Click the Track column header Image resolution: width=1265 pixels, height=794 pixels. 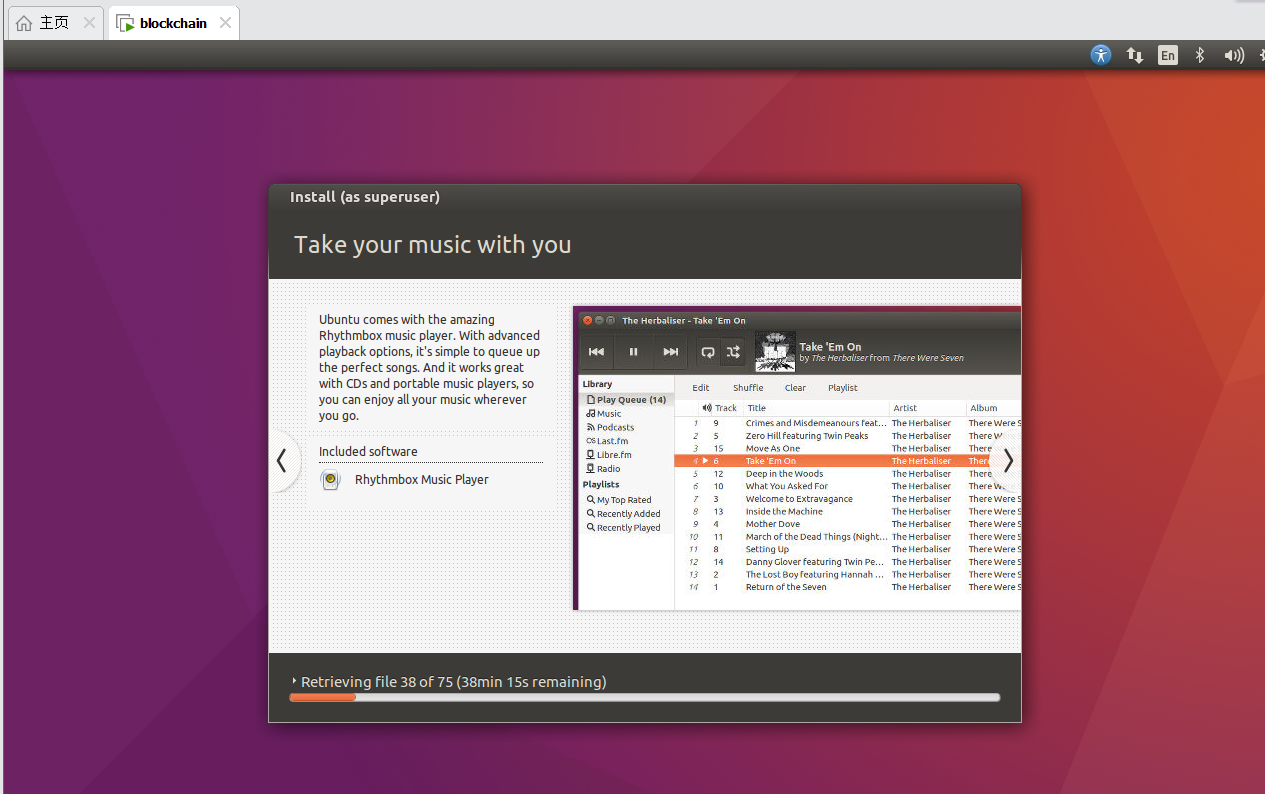(720, 408)
